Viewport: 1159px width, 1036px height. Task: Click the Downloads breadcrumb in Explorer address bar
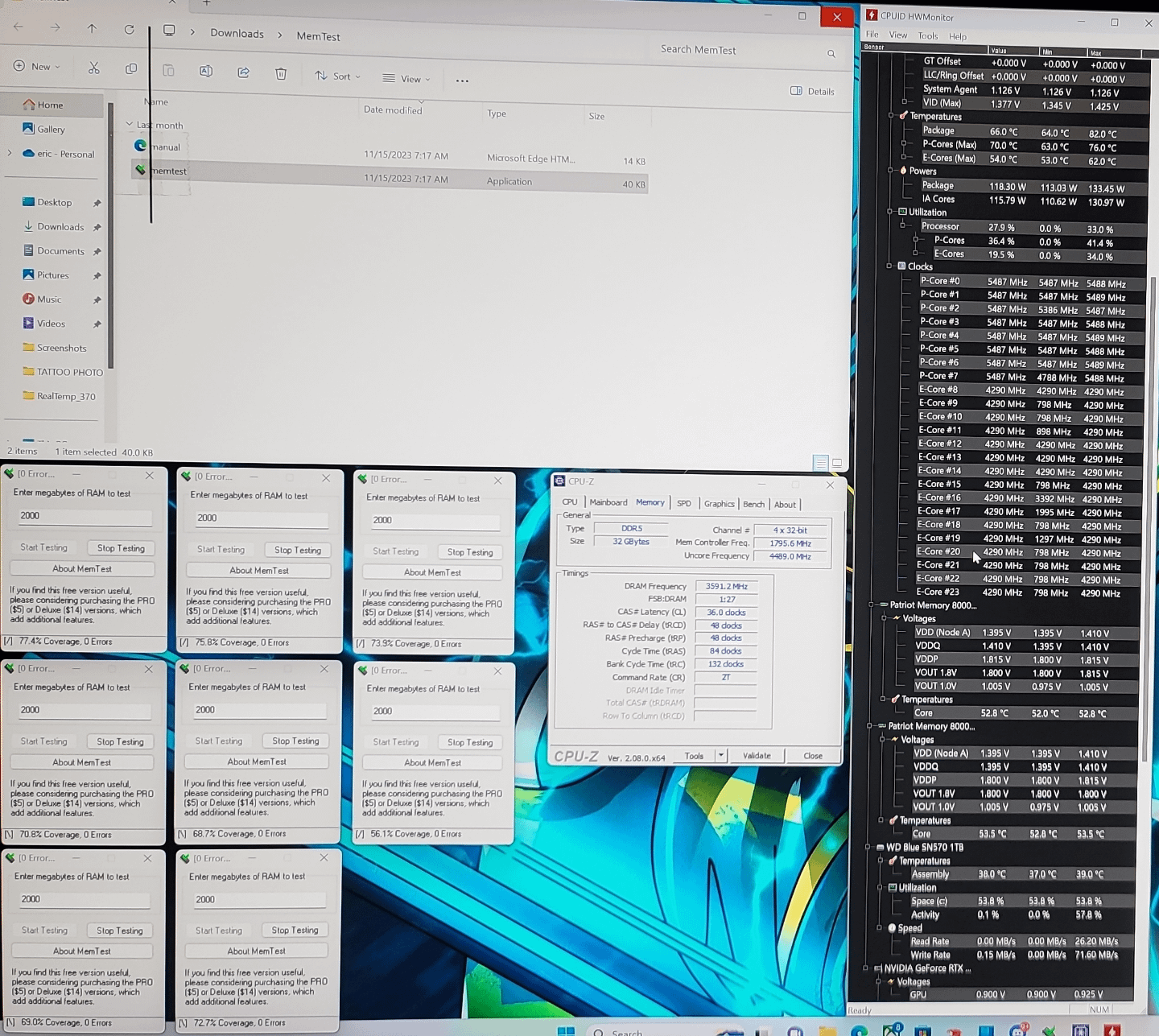237,33
